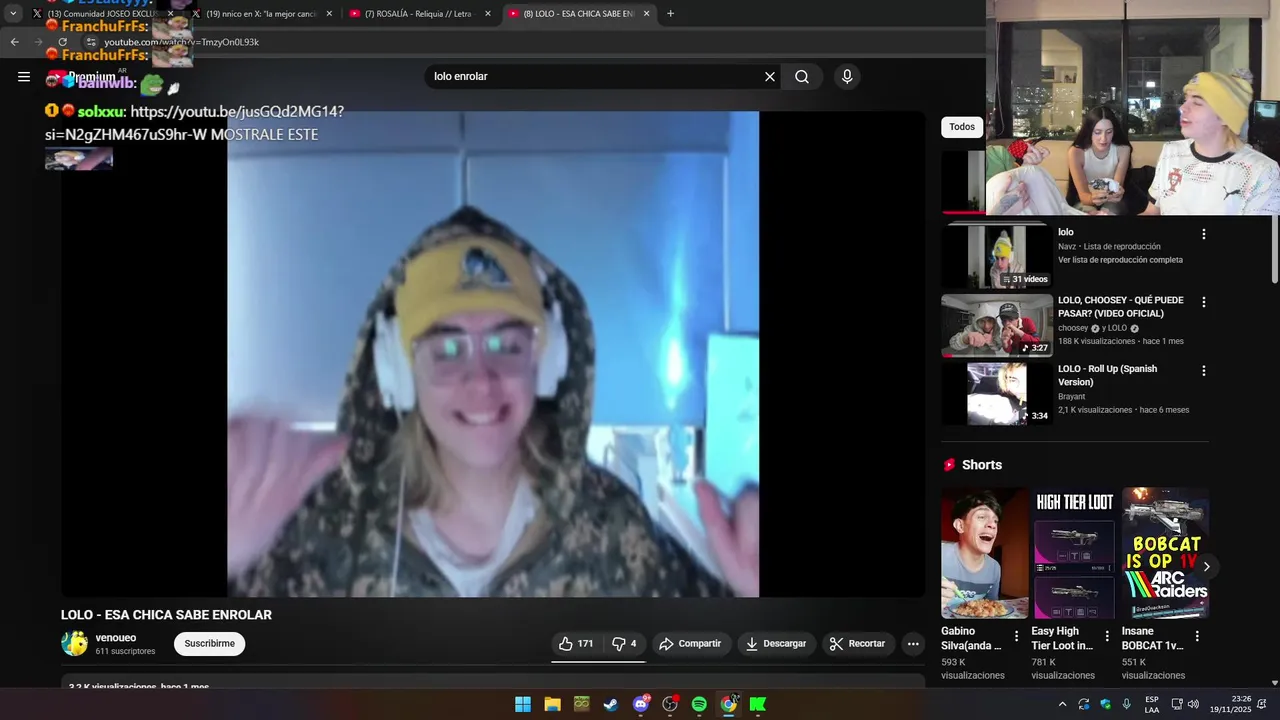Open options for 'Easy High Tier Loot' short
The width and height of the screenshot is (1280, 720).
pyautogui.click(x=1107, y=636)
